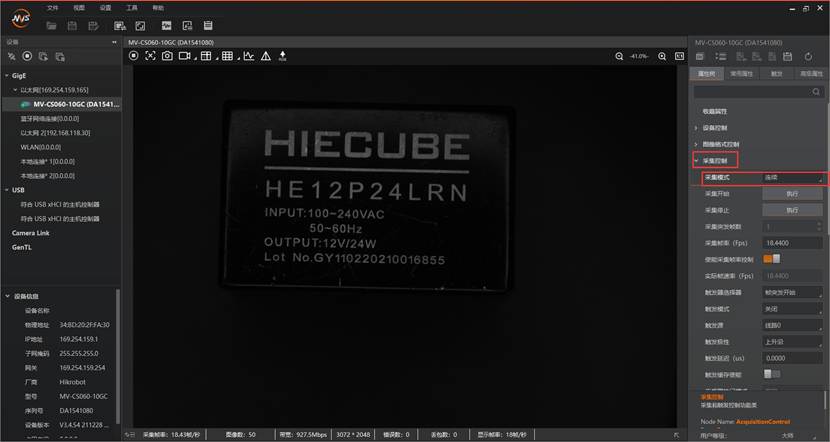Open file using the folder toolbar icon
Image resolution: width=830 pixels, height=442 pixels.
click(x=51, y=25)
